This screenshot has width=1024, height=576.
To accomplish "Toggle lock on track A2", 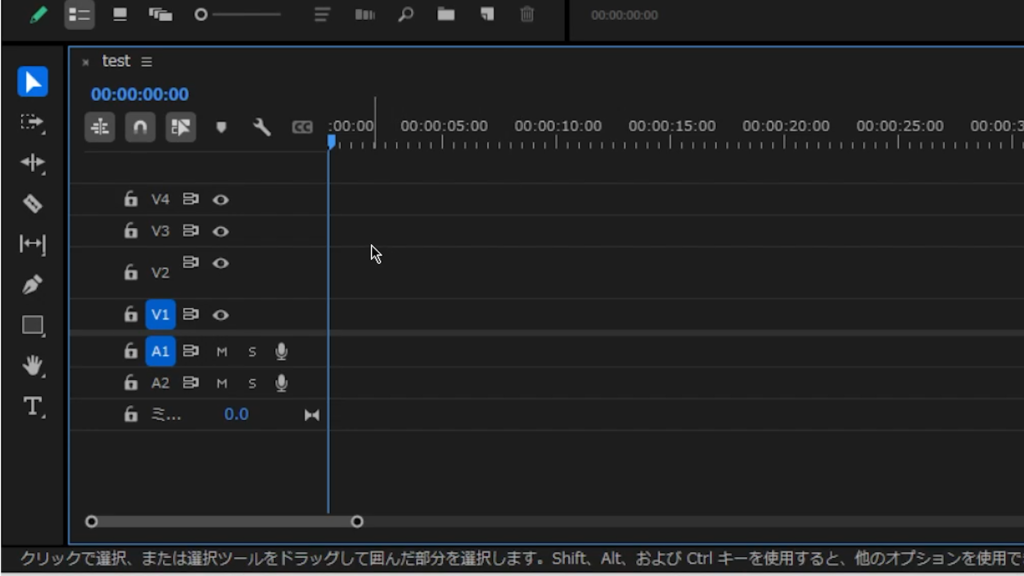I will pos(131,382).
